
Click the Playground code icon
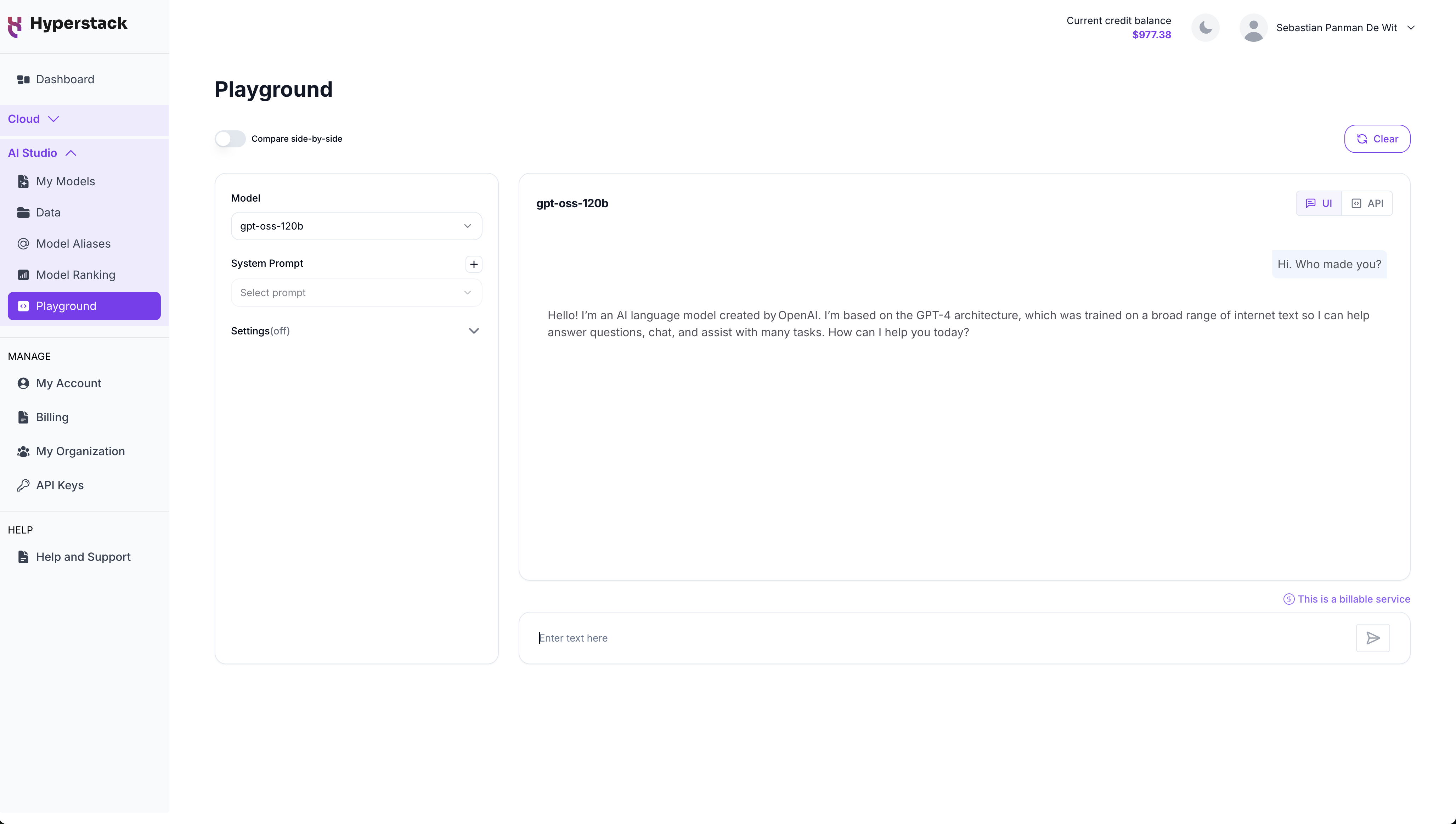tap(23, 306)
